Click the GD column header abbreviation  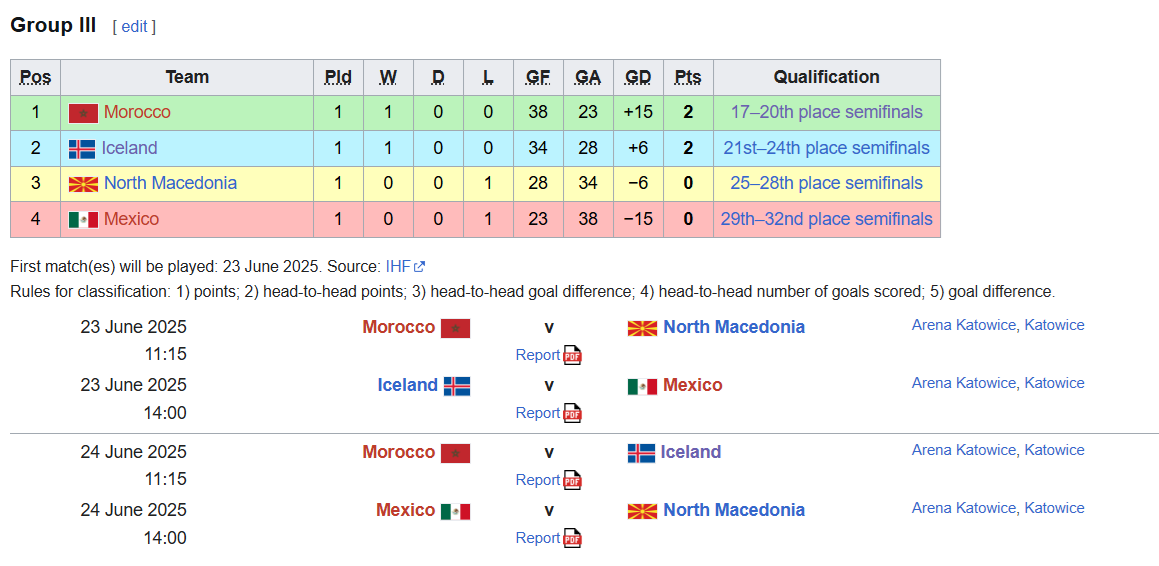tap(638, 77)
